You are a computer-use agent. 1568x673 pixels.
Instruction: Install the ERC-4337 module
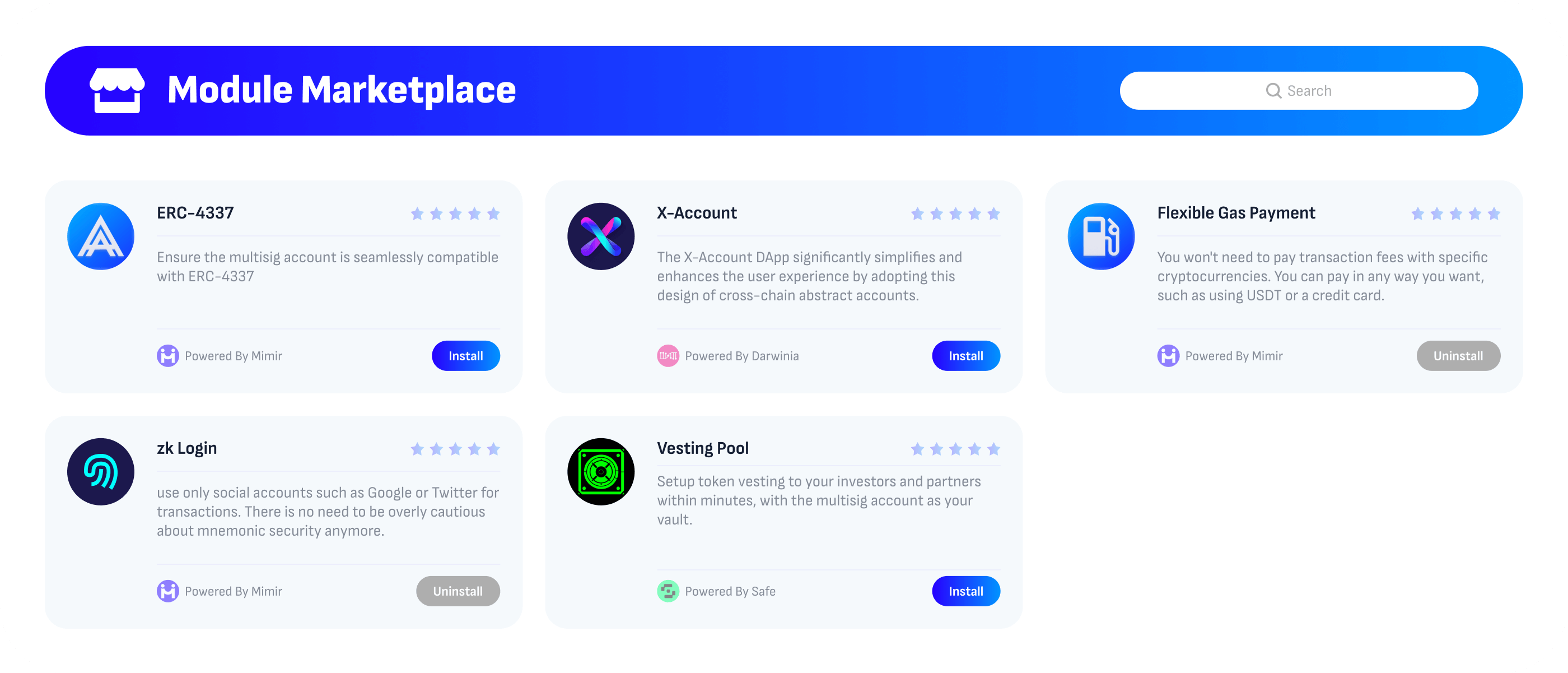click(466, 356)
